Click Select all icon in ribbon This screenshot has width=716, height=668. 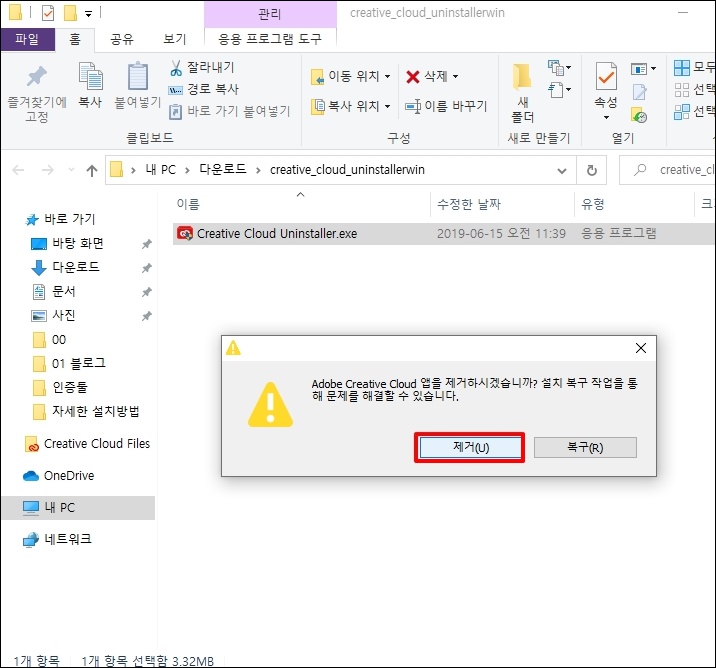[682, 68]
